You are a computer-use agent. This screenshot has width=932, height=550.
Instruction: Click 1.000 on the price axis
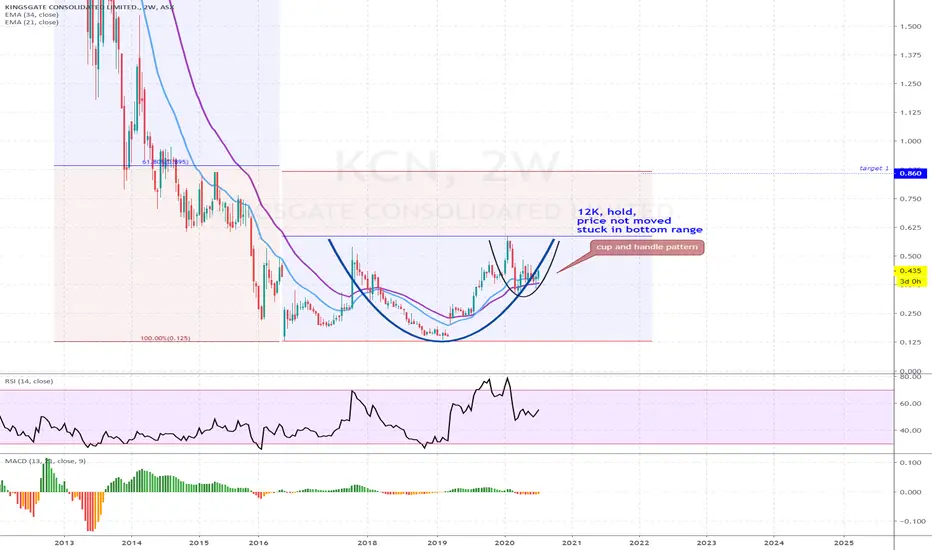[x=911, y=142]
